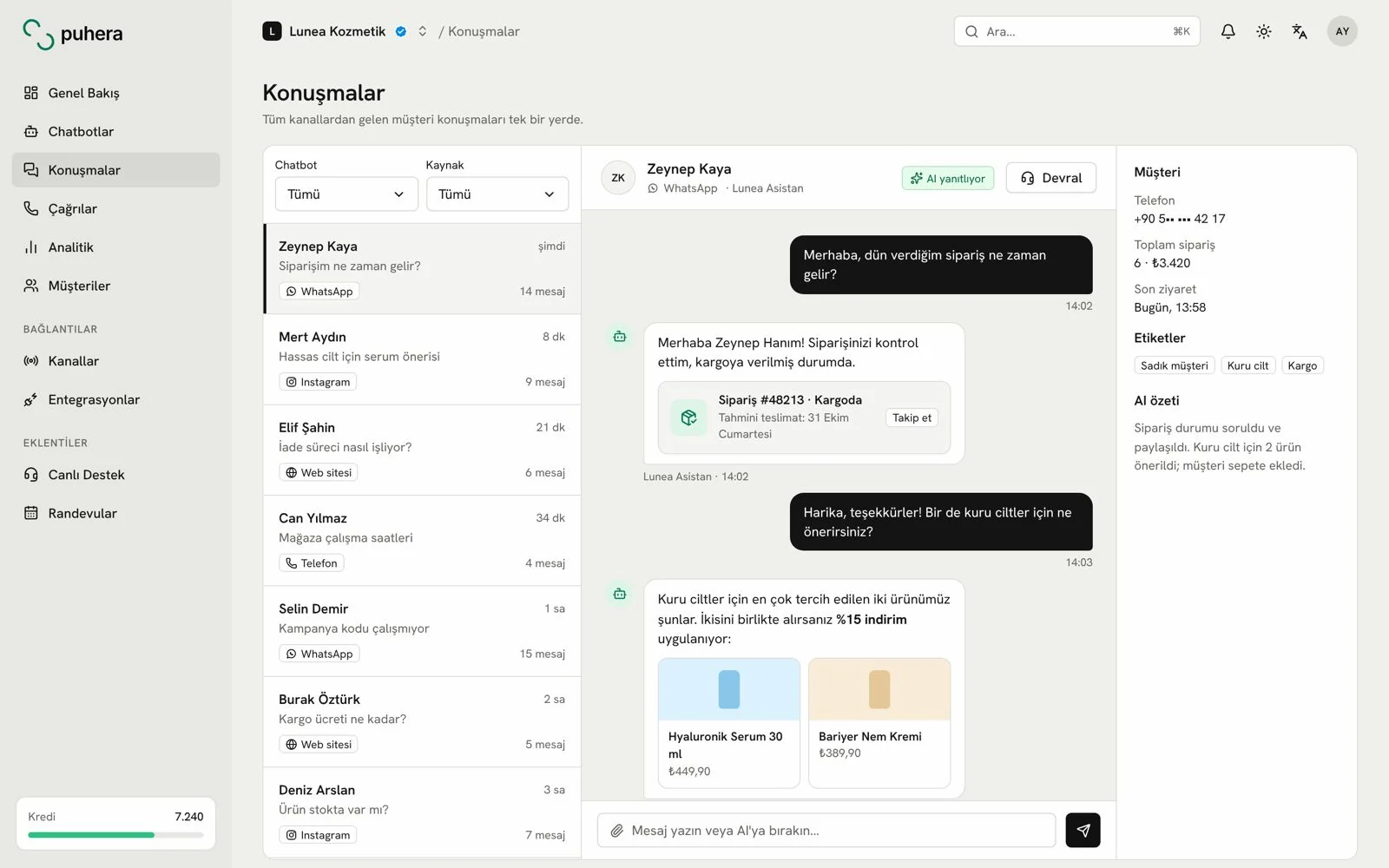1389x868 pixels.
Task: Open Randevular in the sidebar
Action: [x=115, y=514]
